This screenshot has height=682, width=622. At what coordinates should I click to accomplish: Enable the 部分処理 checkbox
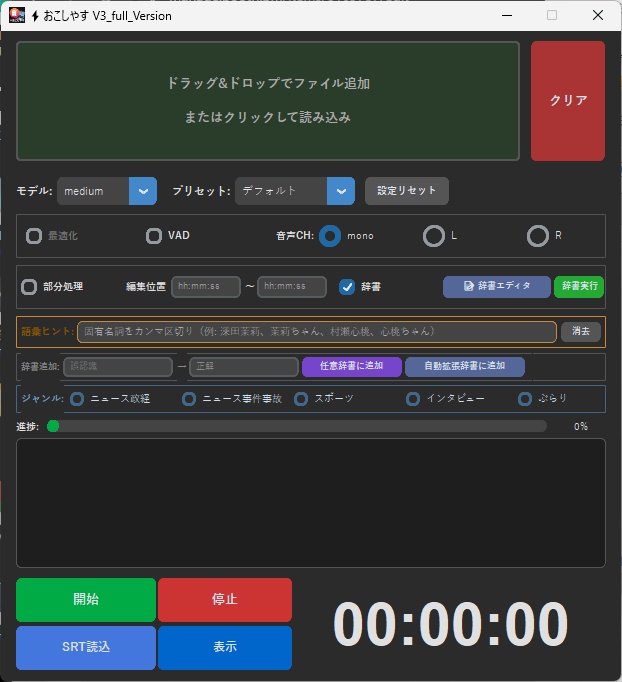click(x=29, y=287)
